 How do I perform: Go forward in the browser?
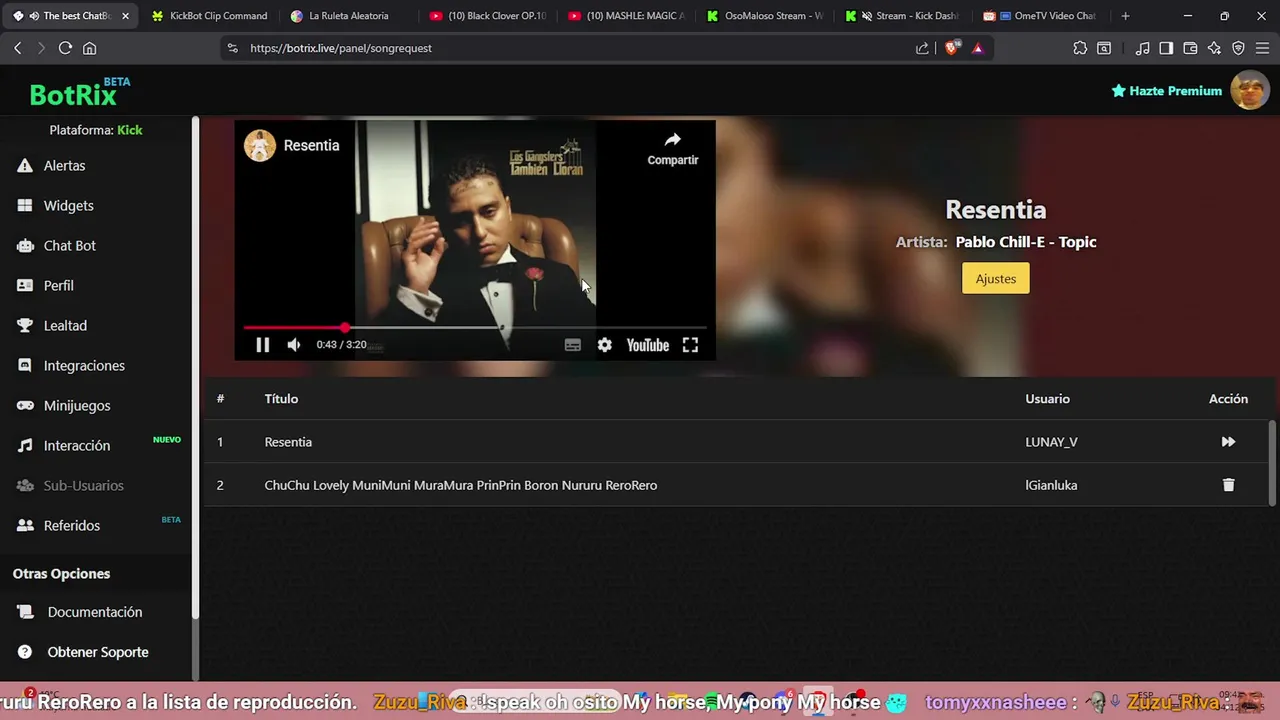tap(41, 48)
